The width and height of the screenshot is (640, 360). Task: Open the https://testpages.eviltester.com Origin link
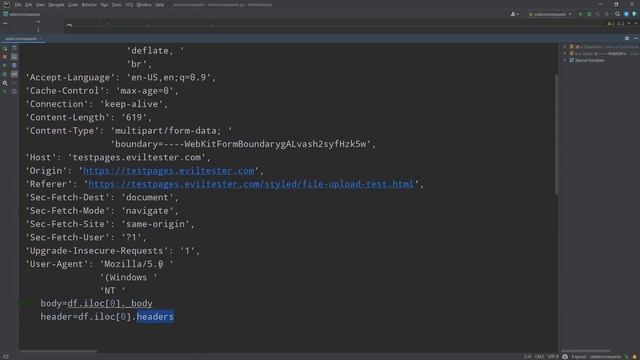click(169, 171)
